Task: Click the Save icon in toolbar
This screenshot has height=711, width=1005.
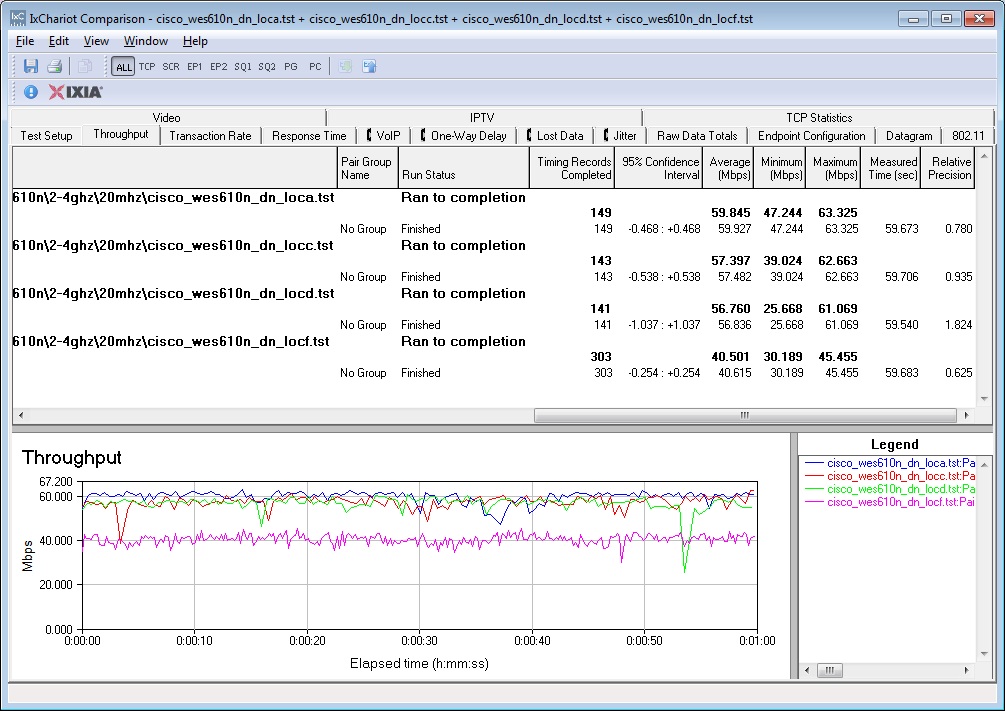Action: 30,66
